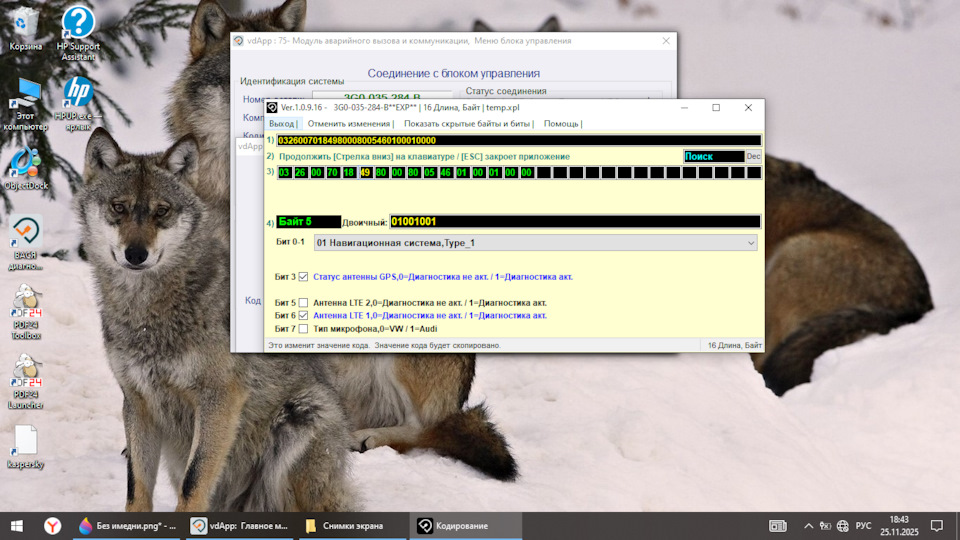Open the Помощь menu
The width and height of the screenshot is (960, 540).
pos(561,124)
